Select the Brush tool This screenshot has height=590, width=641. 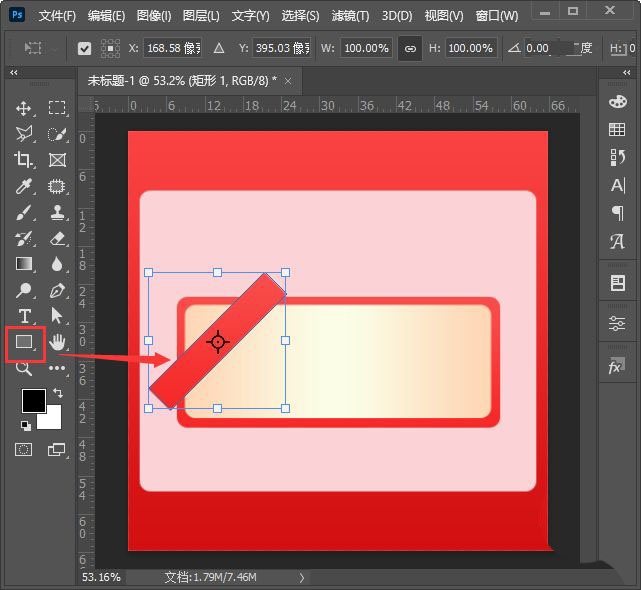[24, 213]
